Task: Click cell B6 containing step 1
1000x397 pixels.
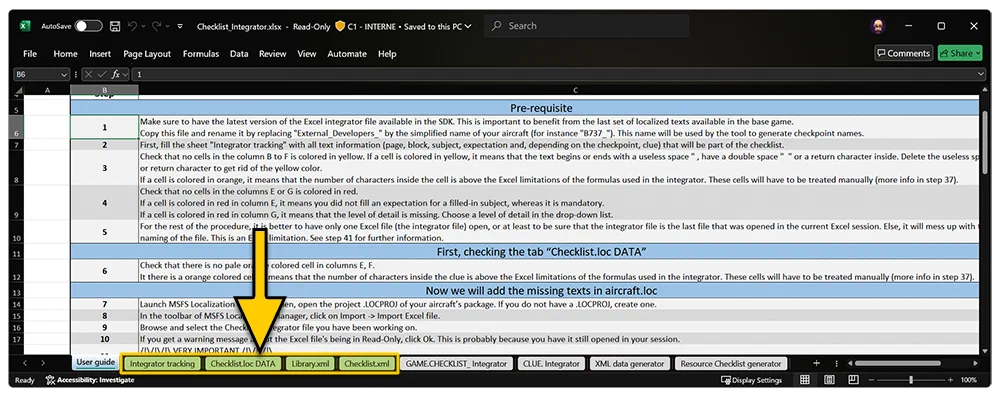Action: tap(105, 127)
